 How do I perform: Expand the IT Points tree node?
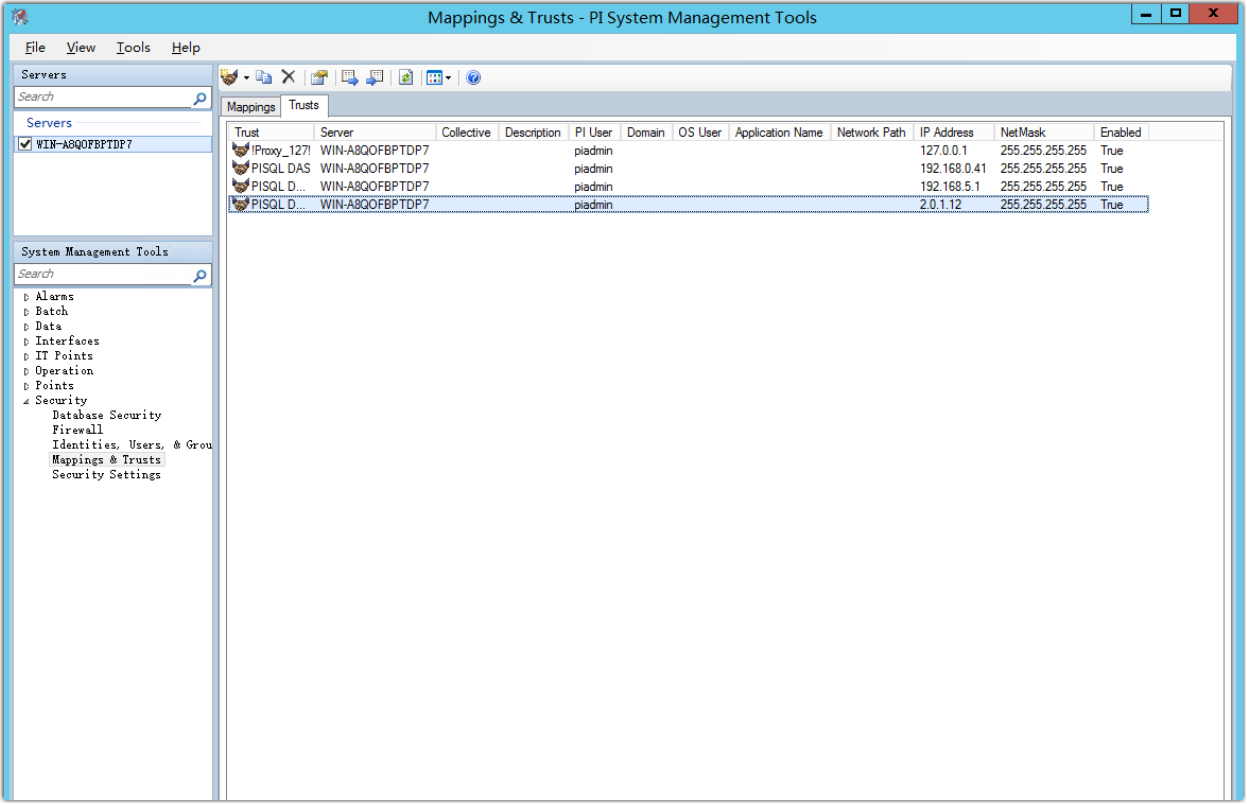26,356
